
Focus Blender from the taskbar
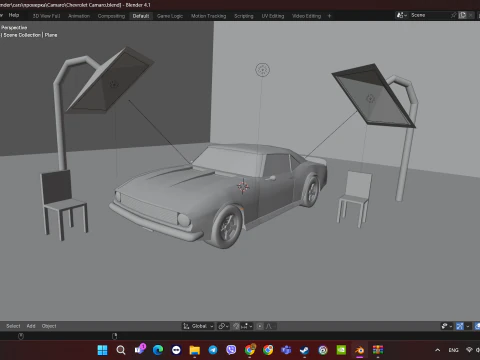click(x=359, y=350)
